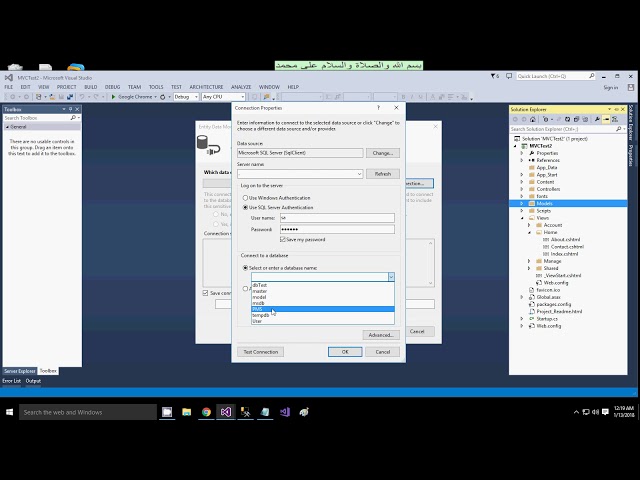Click the browser refresh icon in main toolbar
This screenshot has width=640, height=480.
(x=162, y=97)
